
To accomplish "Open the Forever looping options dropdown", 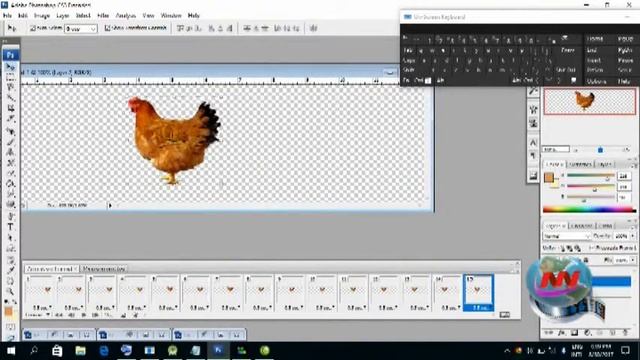I will click(x=38, y=315).
